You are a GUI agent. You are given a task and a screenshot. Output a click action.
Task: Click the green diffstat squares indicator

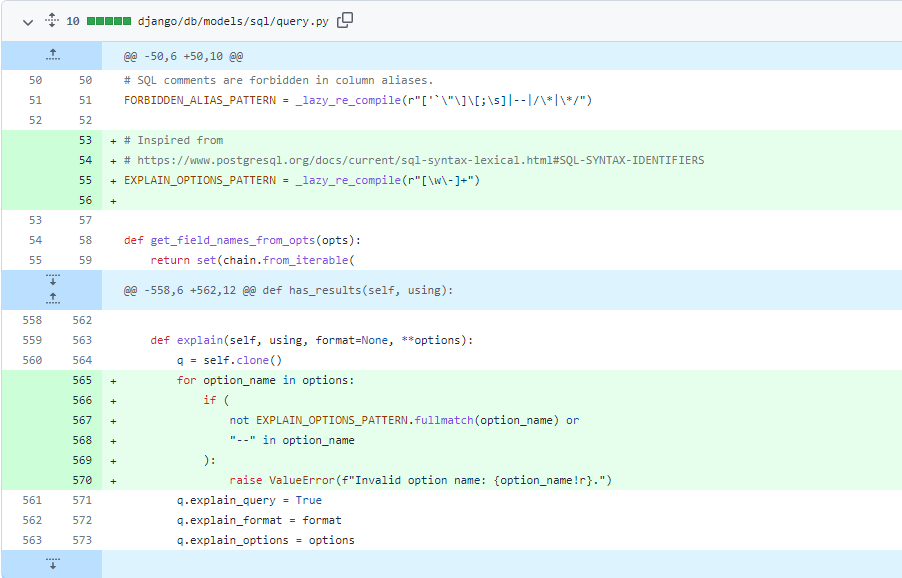[108, 20]
